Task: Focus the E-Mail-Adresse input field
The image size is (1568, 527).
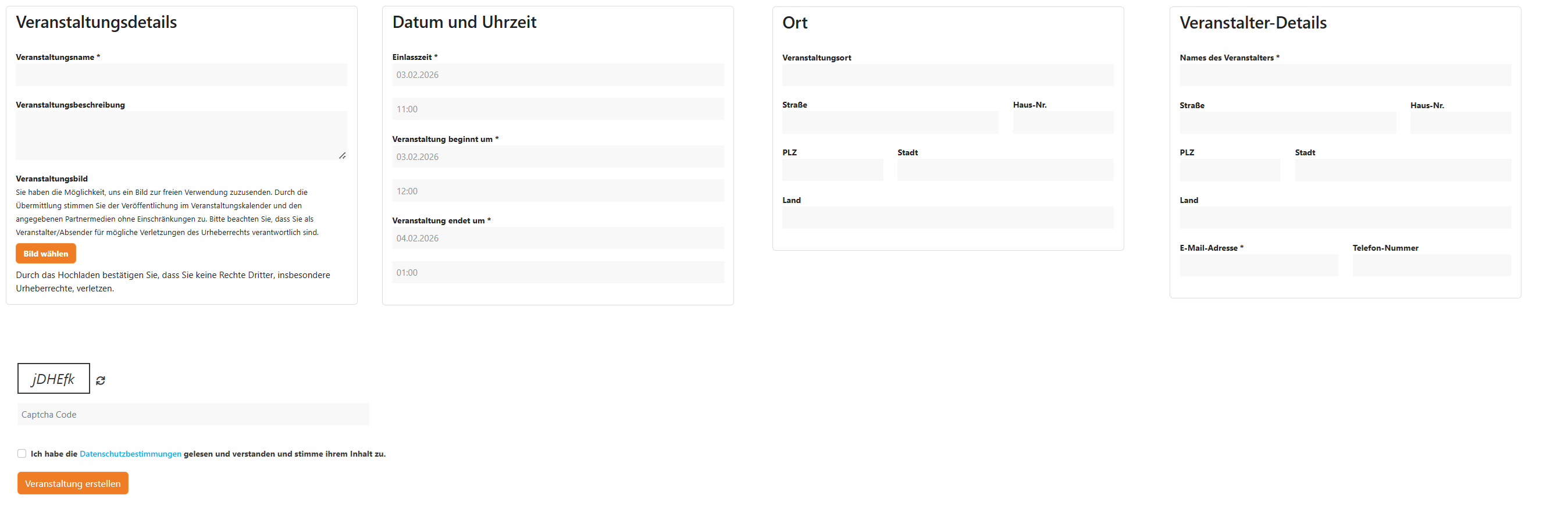Action: tap(1258, 265)
